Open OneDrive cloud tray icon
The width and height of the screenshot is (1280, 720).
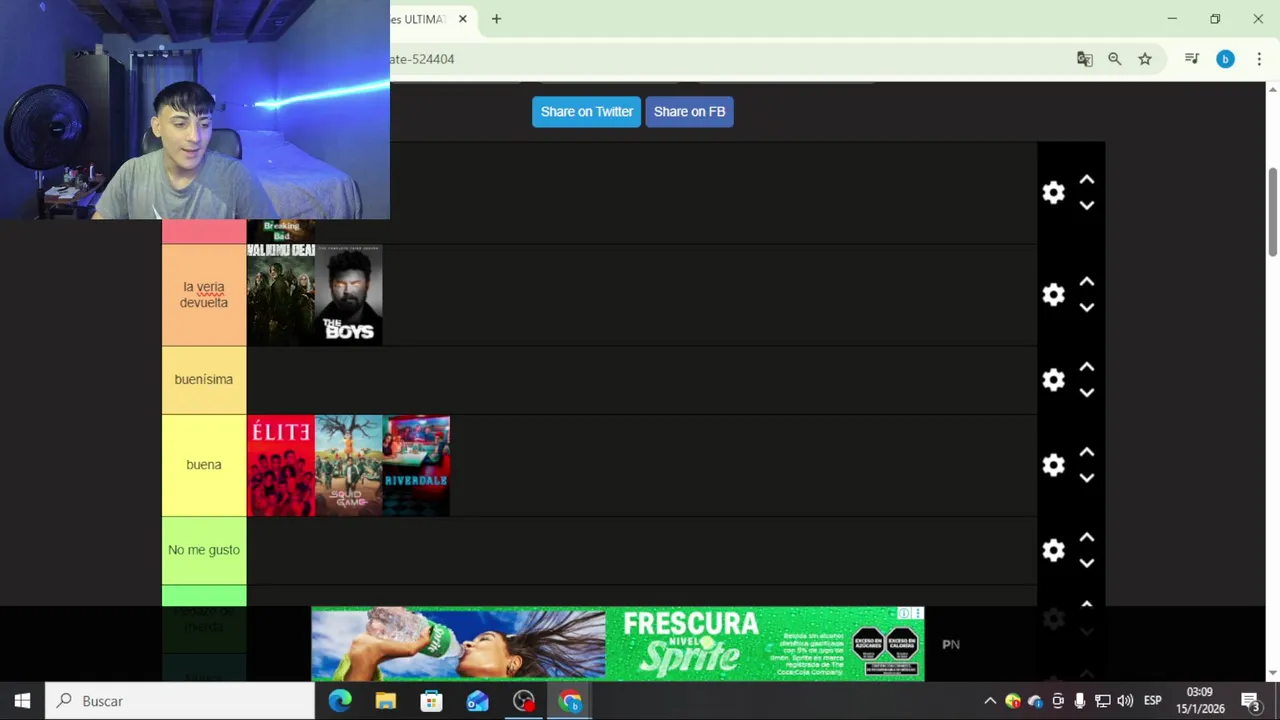[1035, 701]
